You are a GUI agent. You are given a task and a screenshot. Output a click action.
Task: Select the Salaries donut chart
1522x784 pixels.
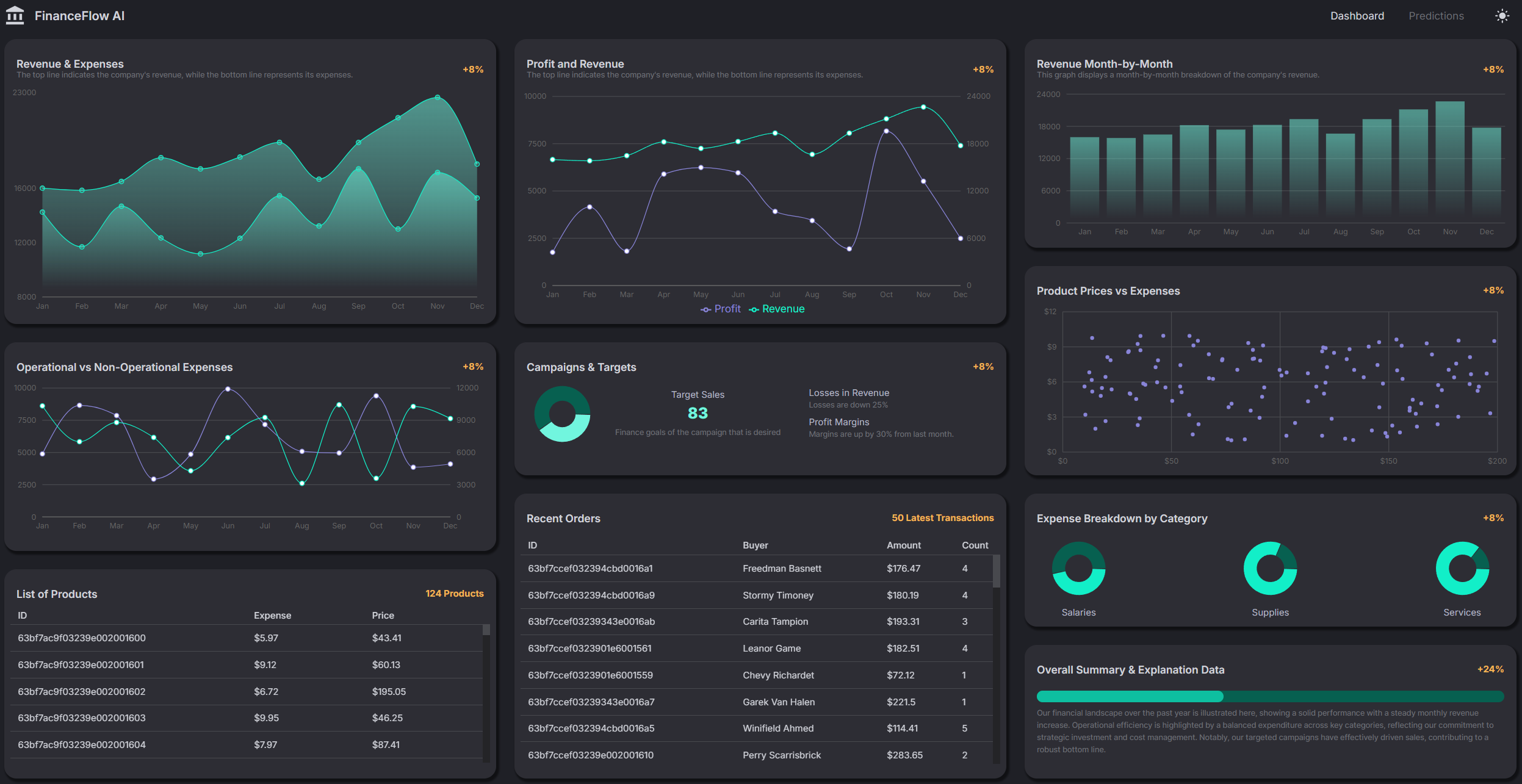coord(1078,568)
